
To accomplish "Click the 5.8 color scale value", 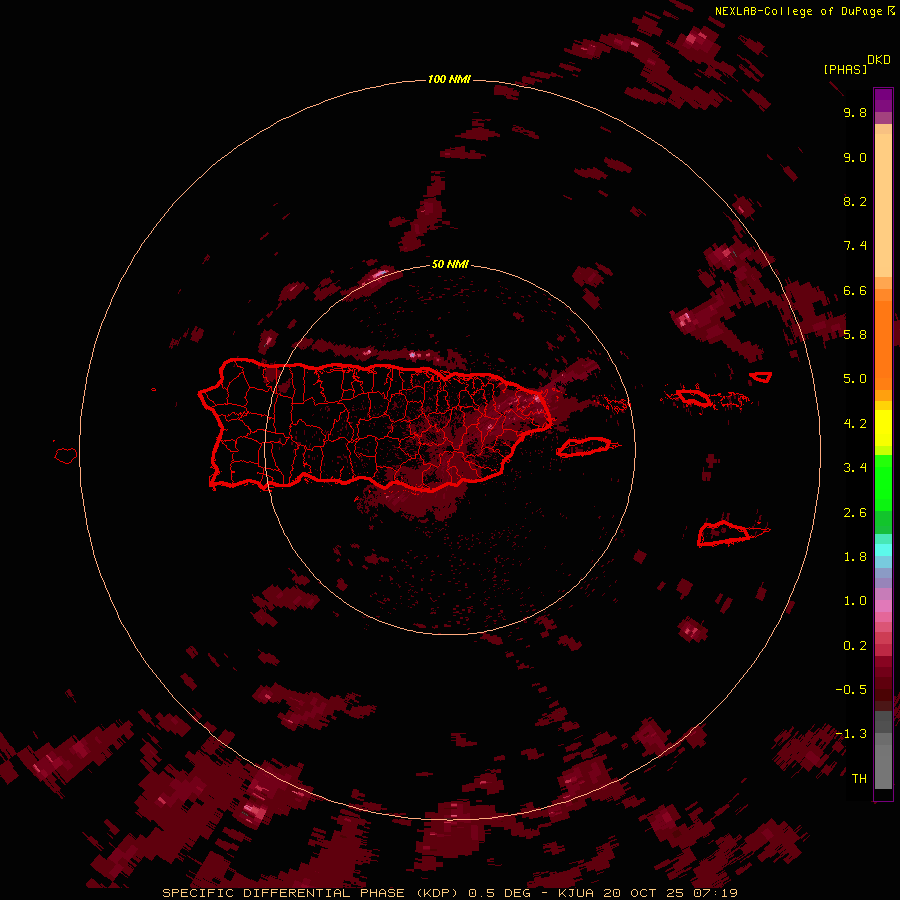I will [x=855, y=335].
